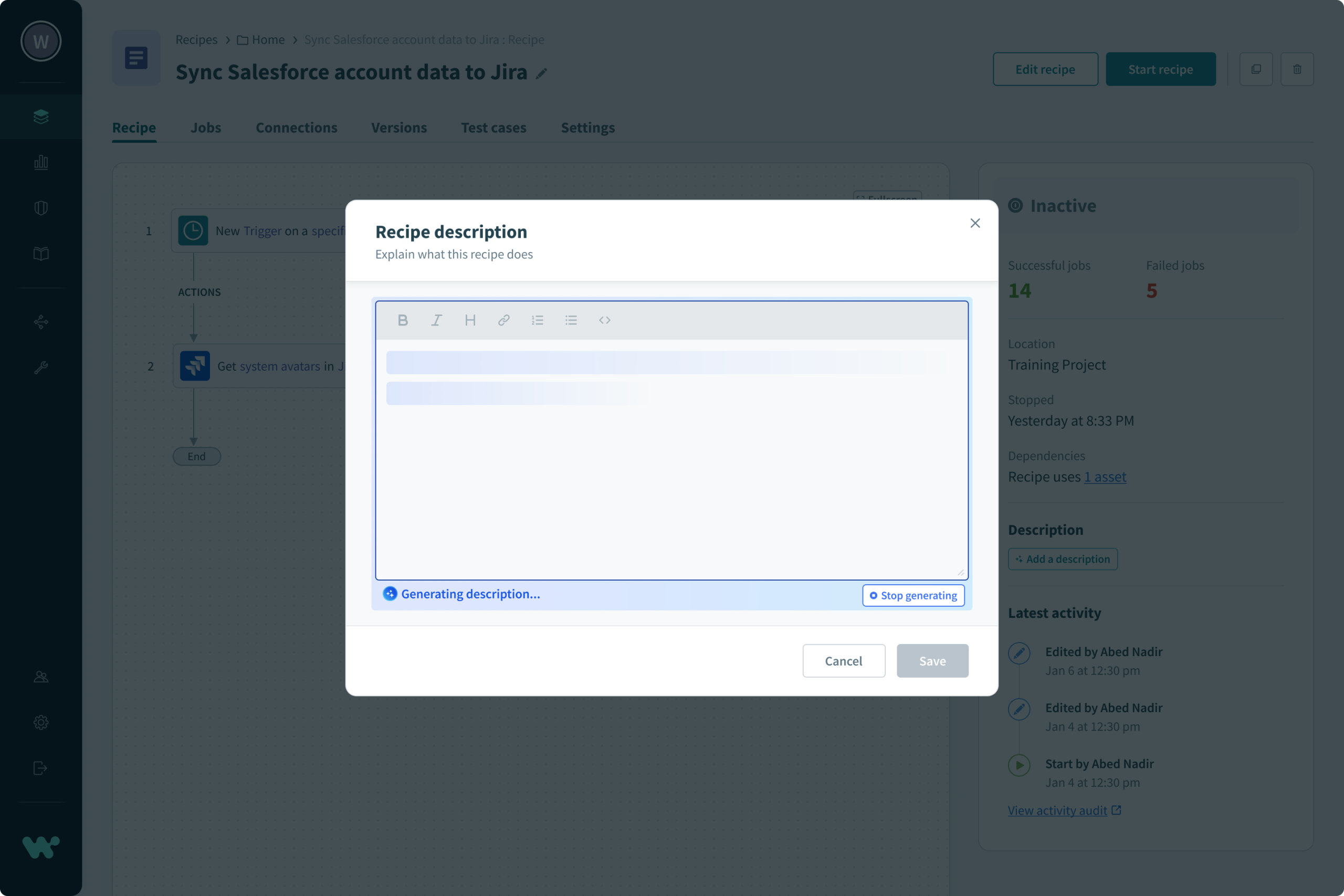Click the recipe document icon beside title

(x=136, y=58)
